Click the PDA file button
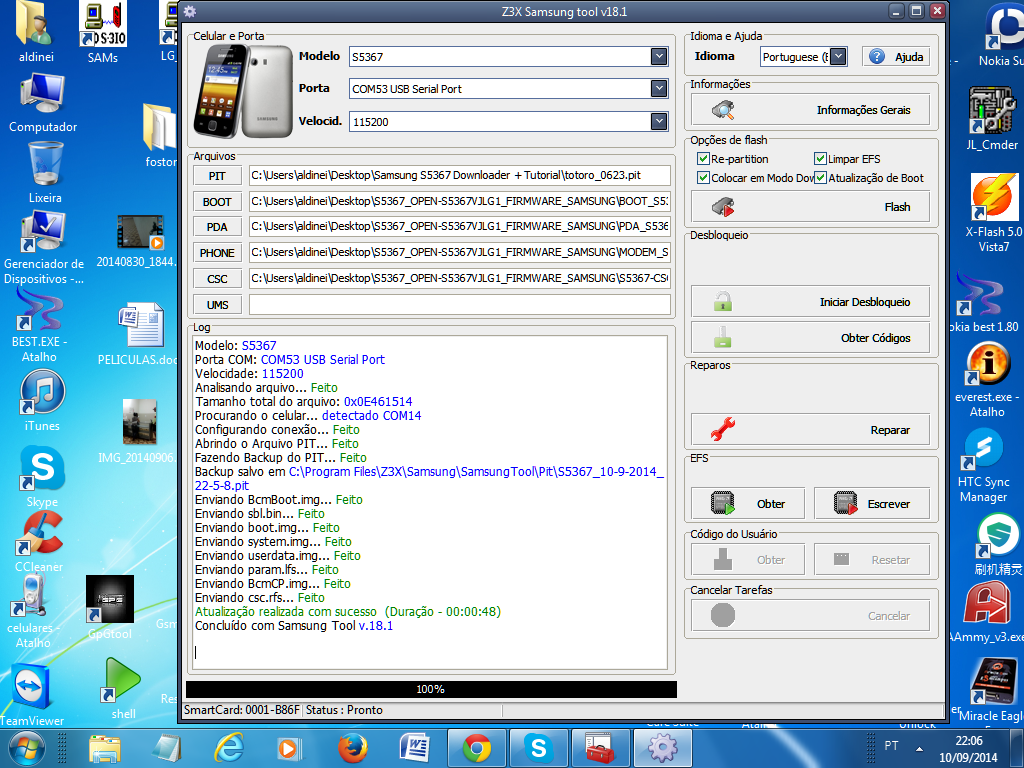The image size is (1024, 768). click(x=217, y=227)
